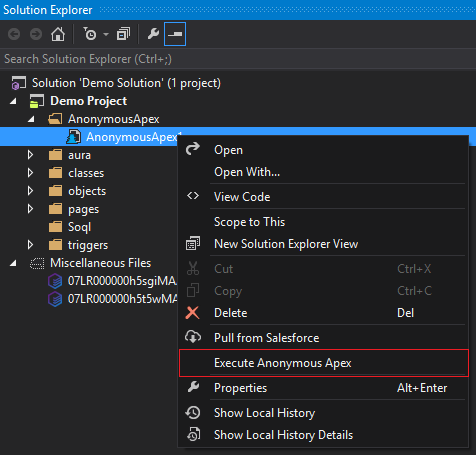Select Pull from Salesforce
Image resolution: width=476 pixels, height=455 pixels.
pos(323,338)
